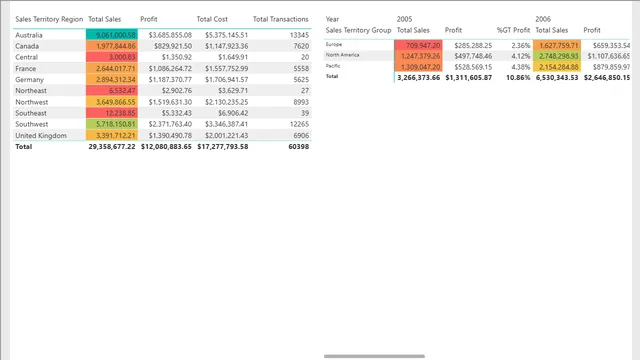Select the United Kingdom row label
The width and height of the screenshot is (640, 360).
(41, 136)
